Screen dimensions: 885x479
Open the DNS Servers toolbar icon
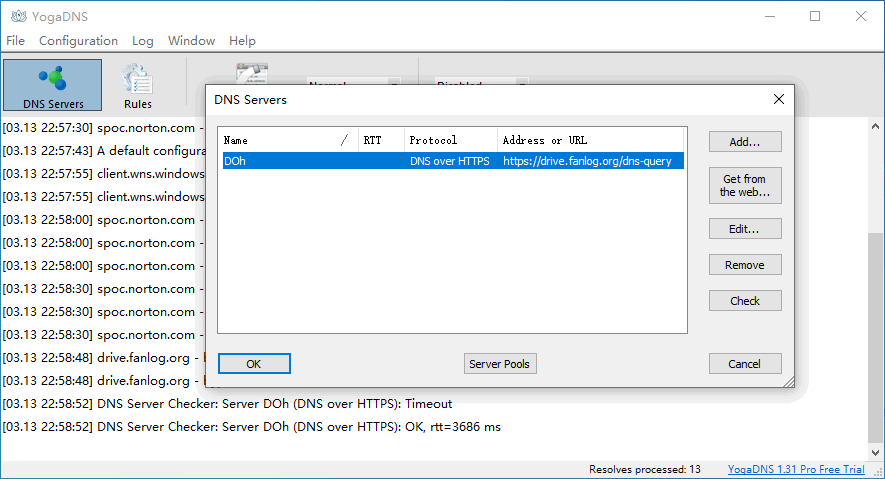tap(52, 85)
